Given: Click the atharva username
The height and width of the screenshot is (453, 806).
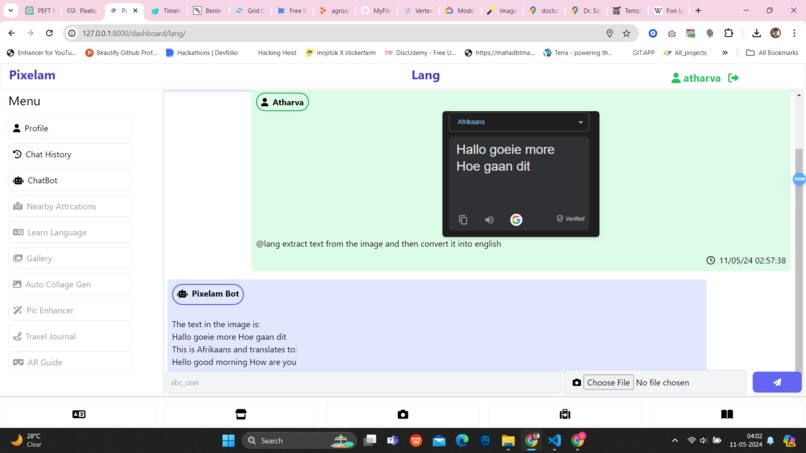Looking at the screenshot, I should tap(701, 78).
